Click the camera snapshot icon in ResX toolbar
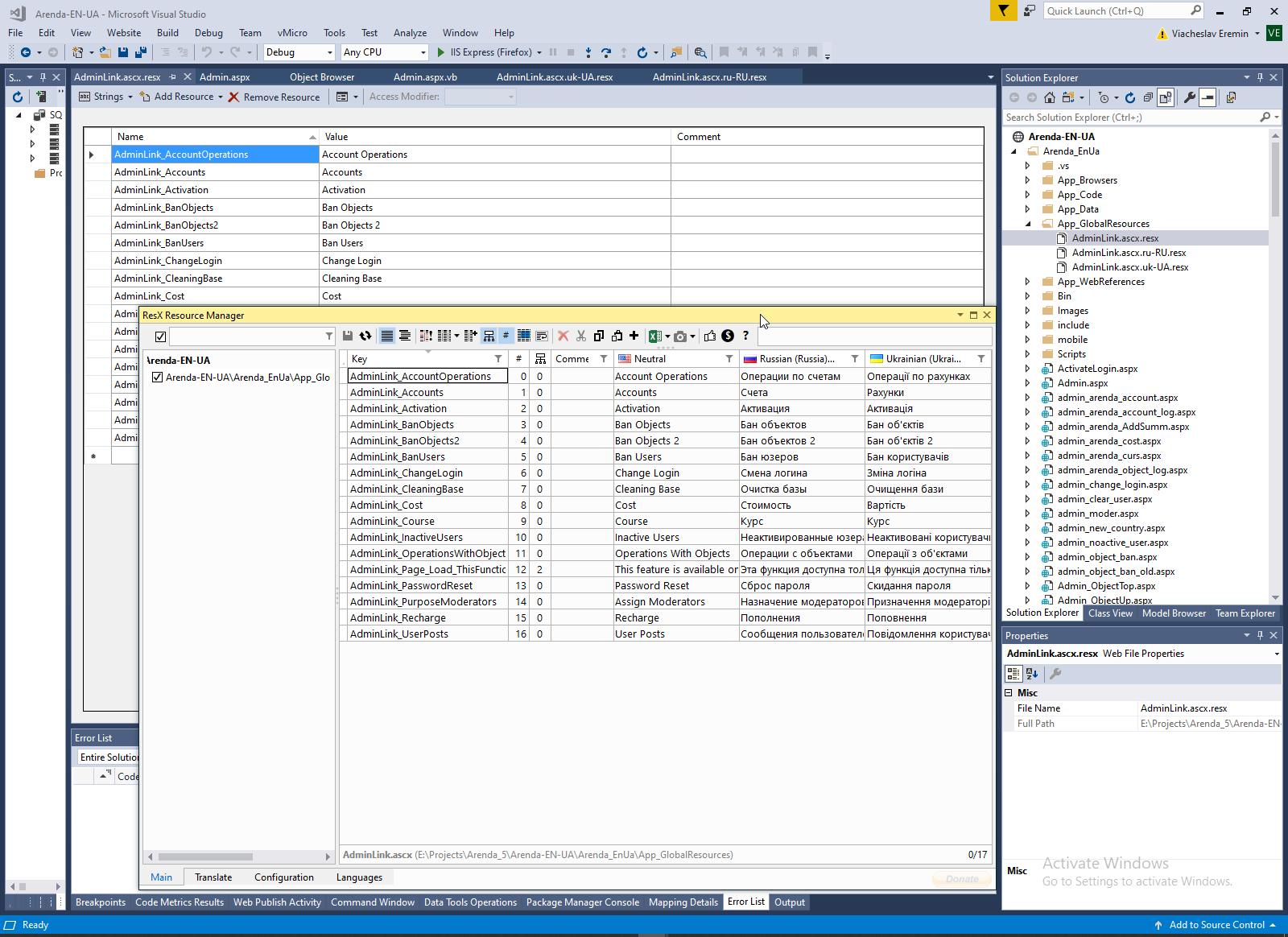Screen dimensions: 1288x937 coord(680,336)
